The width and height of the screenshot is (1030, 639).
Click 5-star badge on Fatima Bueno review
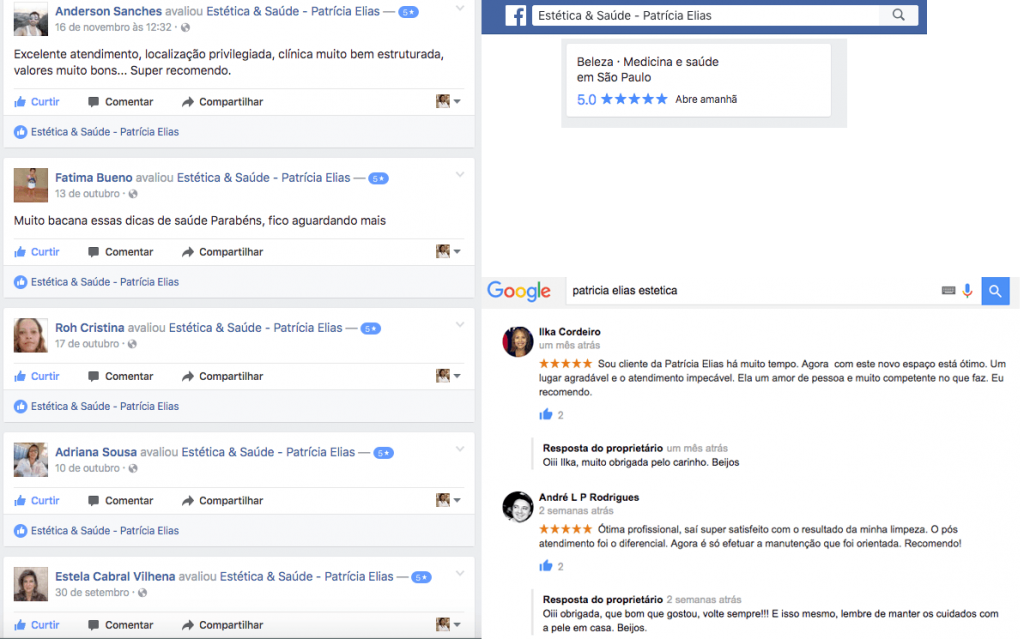[378, 179]
